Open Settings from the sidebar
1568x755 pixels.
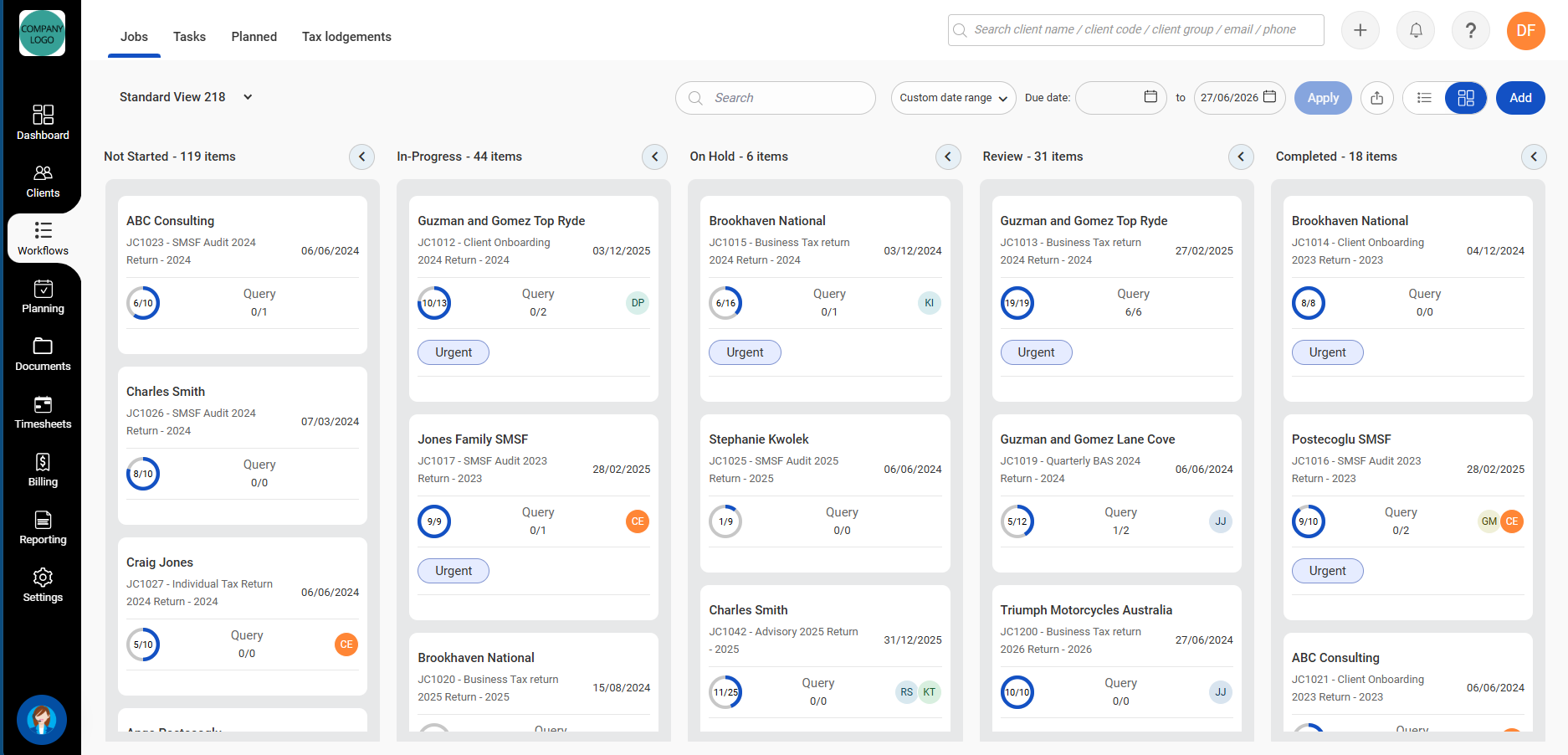(x=43, y=585)
